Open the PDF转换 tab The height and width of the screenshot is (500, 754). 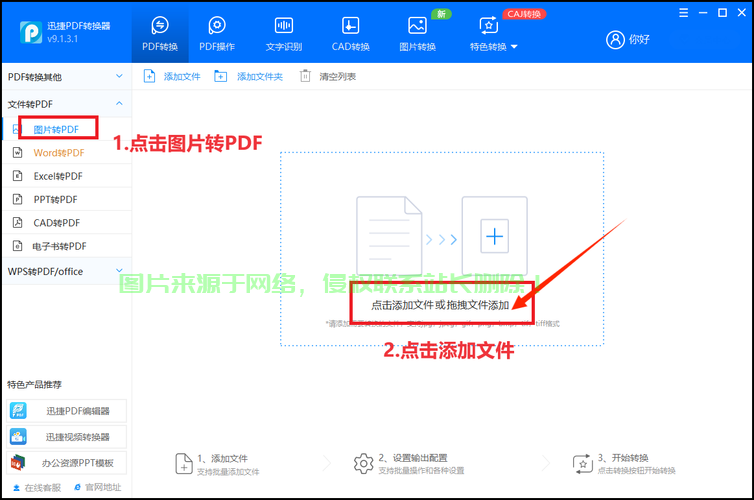160,35
